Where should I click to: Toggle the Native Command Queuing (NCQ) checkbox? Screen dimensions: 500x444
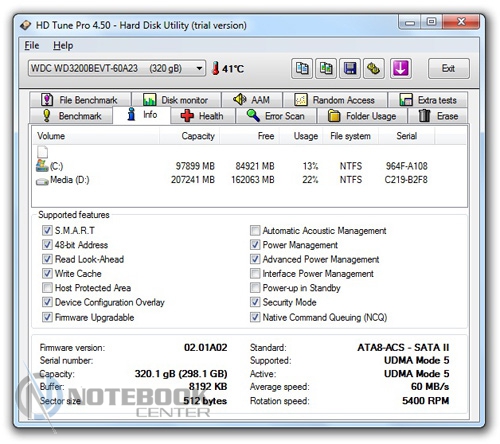click(x=255, y=317)
